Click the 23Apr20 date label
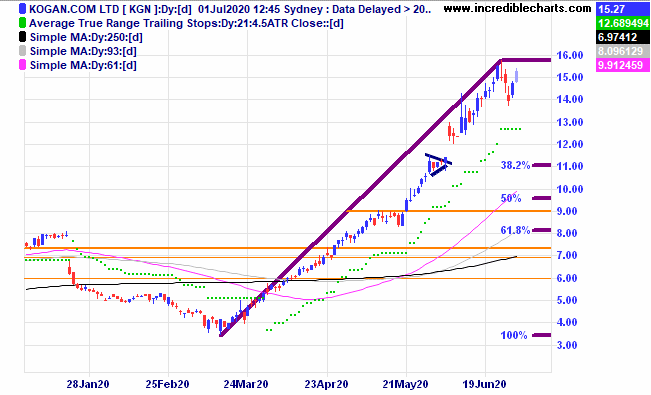 tap(326, 384)
